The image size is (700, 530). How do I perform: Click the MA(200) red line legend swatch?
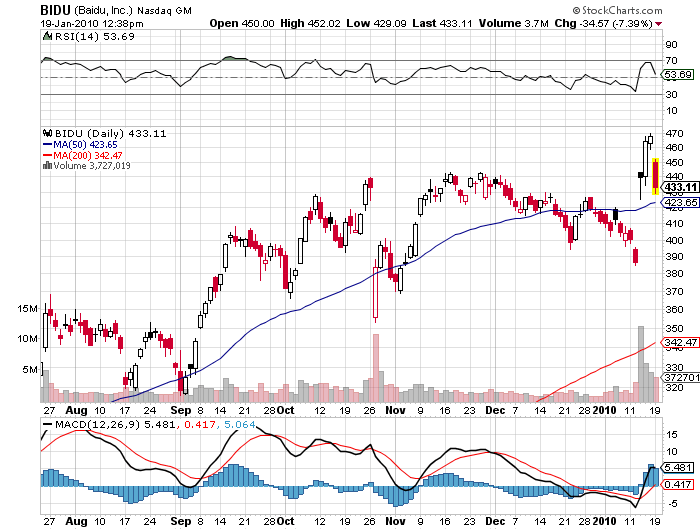47,155
